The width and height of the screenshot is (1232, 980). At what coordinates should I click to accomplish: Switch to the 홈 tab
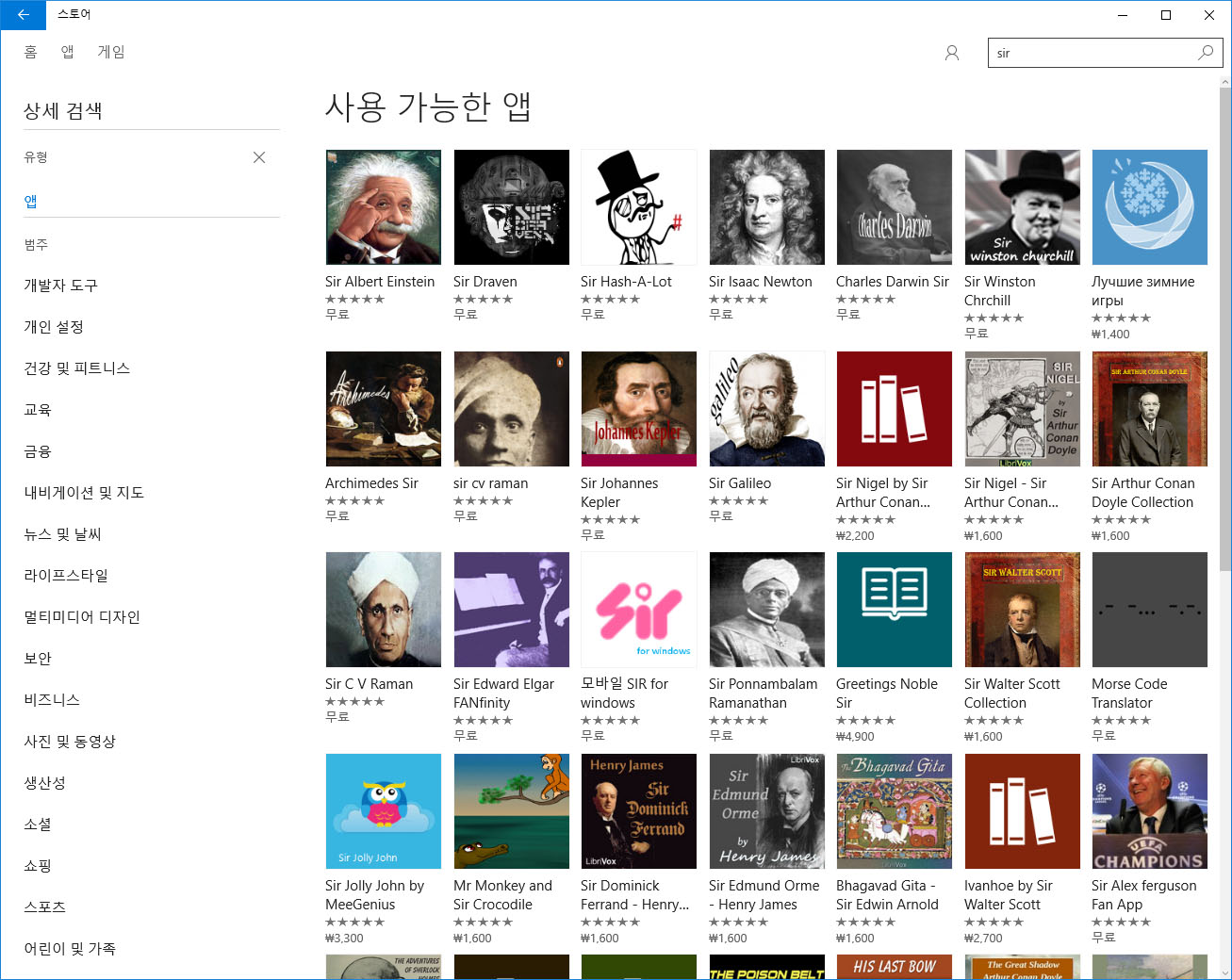[x=31, y=52]
